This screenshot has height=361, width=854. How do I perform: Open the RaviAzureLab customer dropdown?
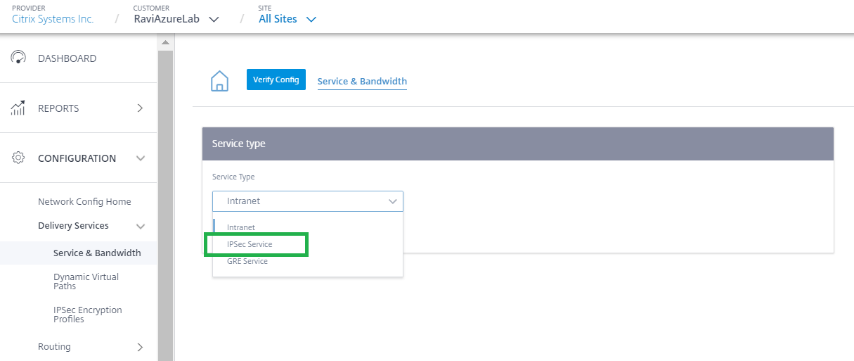176,19
